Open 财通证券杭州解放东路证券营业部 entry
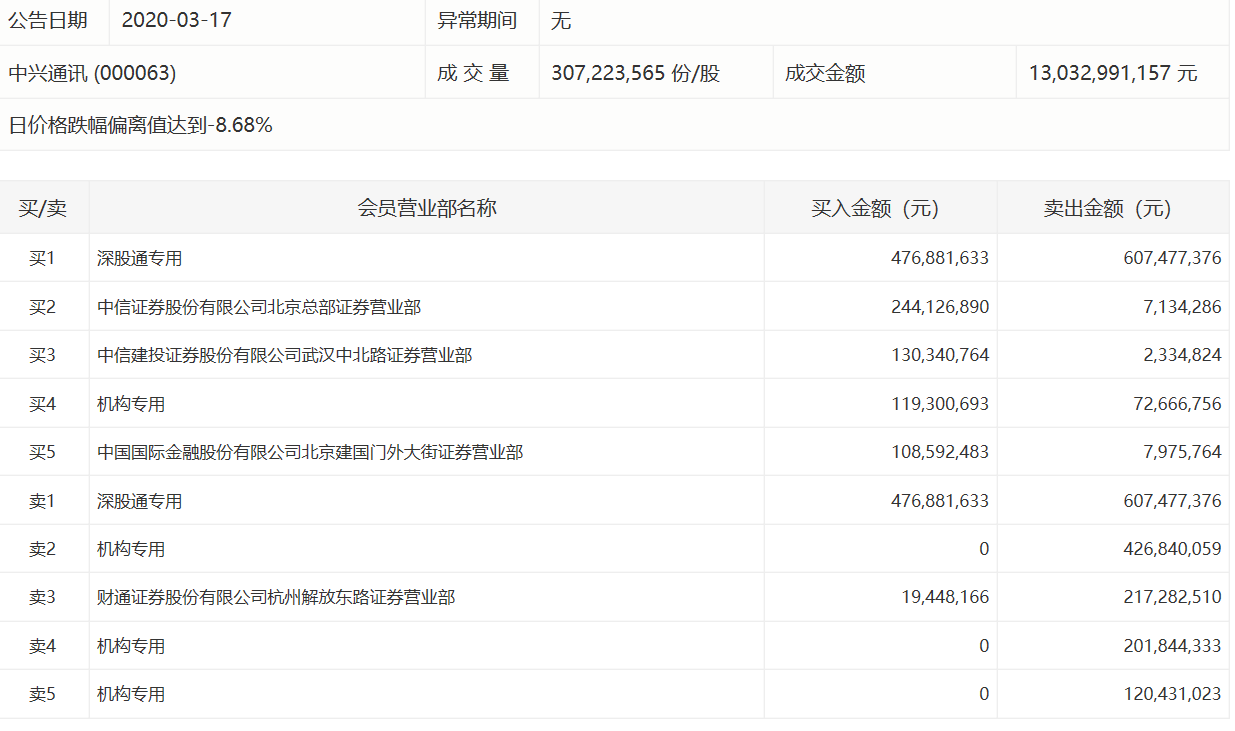1235x731 pixels. (x=276, y=597)
